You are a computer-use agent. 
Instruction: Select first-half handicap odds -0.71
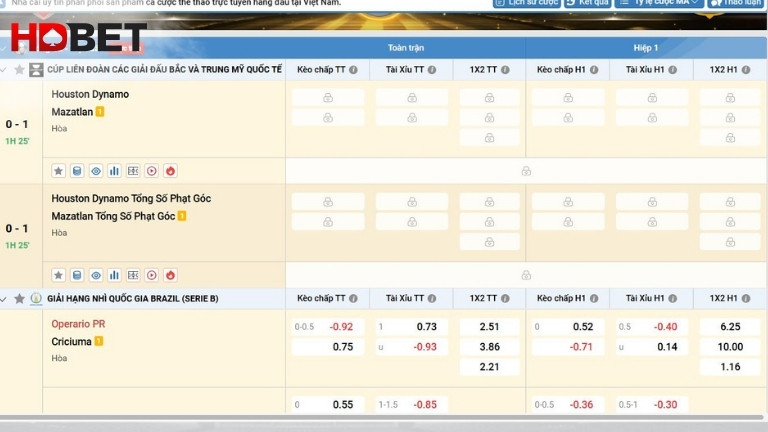(x=568, y=347)
